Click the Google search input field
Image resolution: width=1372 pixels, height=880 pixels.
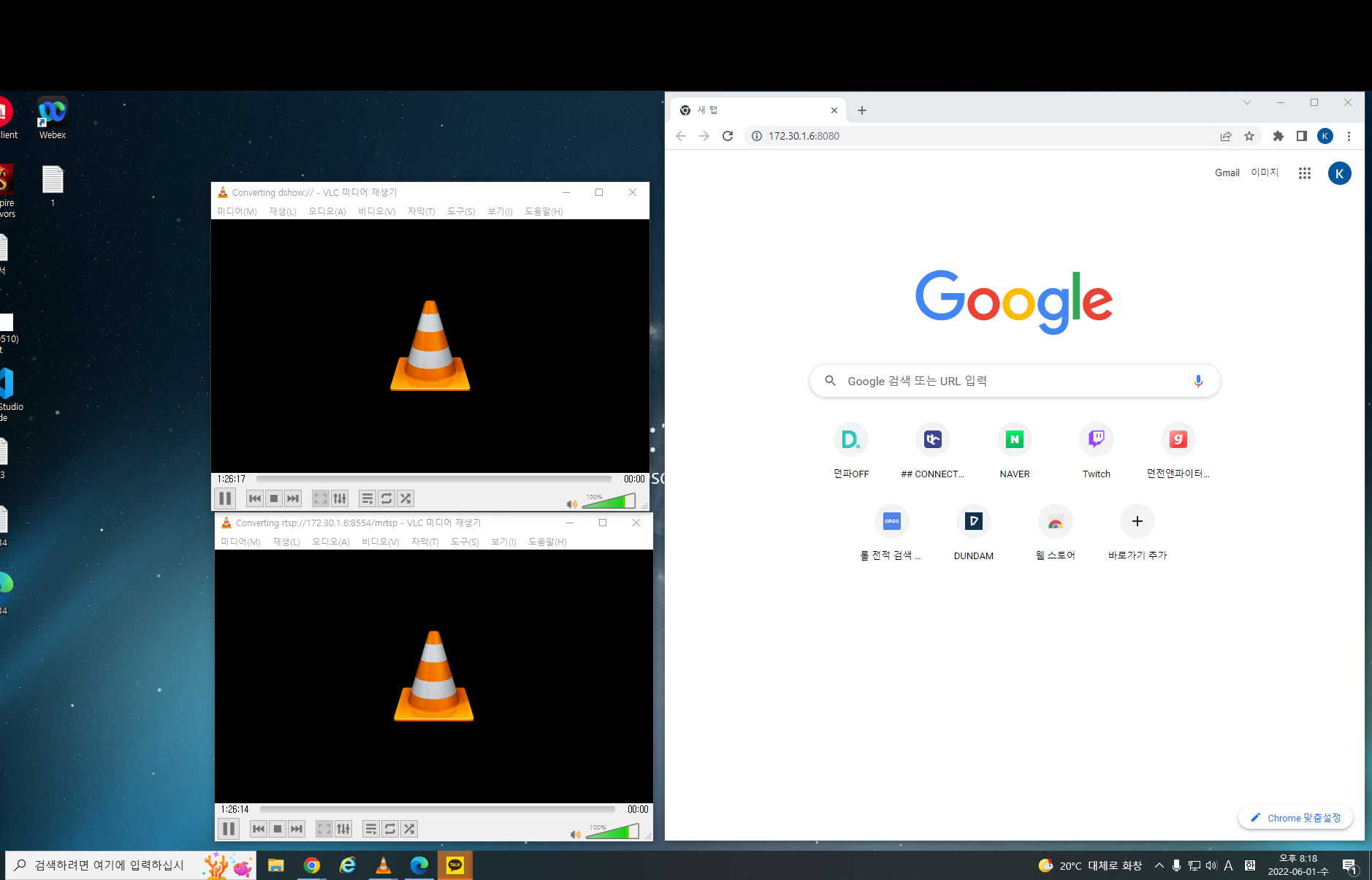pyautogui.click(x=1015, y=381)
